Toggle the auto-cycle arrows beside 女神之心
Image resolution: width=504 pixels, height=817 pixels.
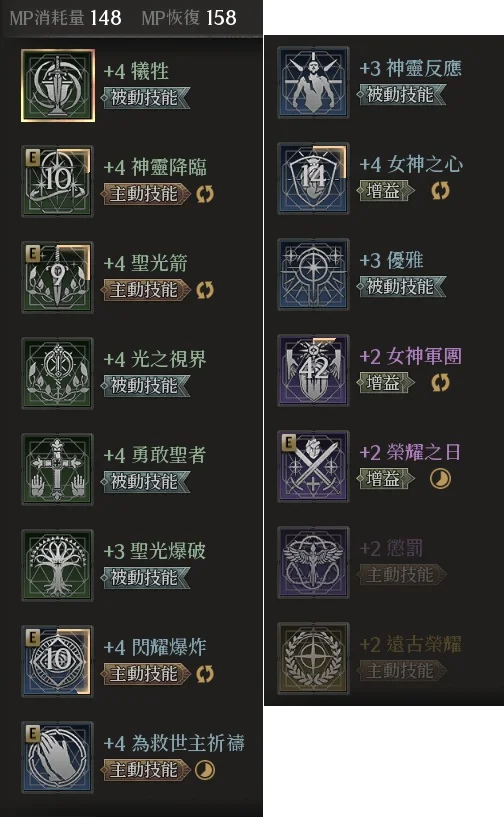point(440,191)
